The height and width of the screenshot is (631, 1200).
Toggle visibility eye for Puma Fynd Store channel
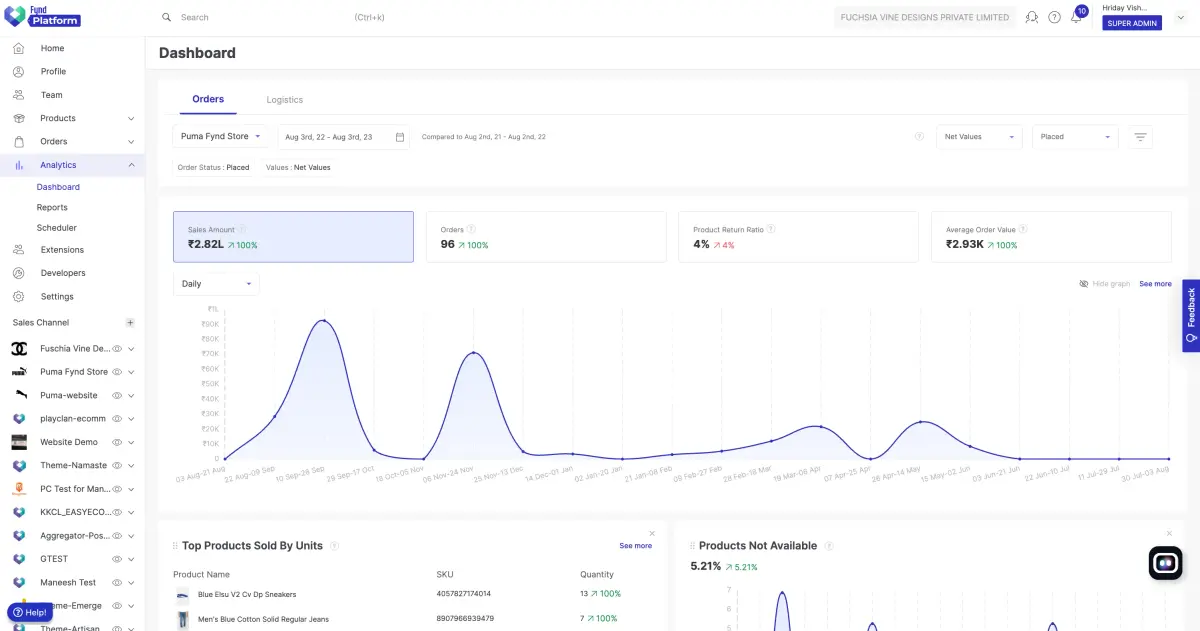click(117, 372)
